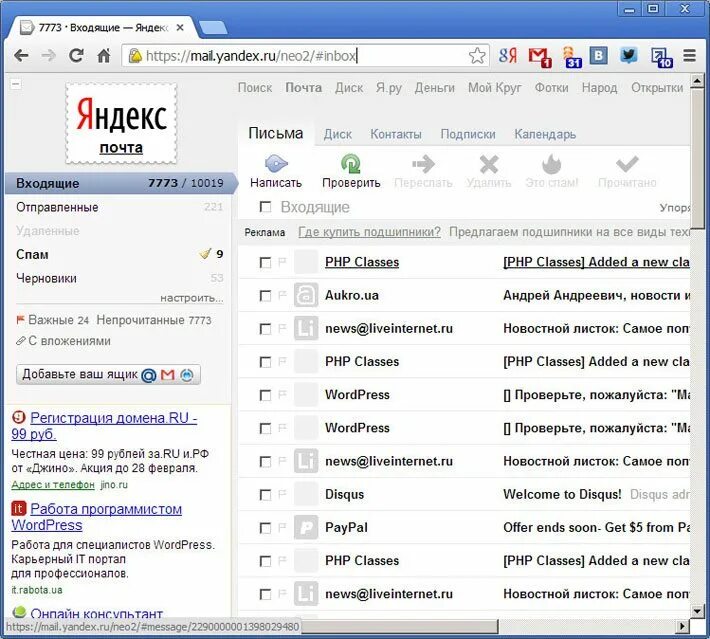The height and width of the screenshot is (639, 710).
Task: Open the Twitter bird extension icon
Action: point(628,55)
